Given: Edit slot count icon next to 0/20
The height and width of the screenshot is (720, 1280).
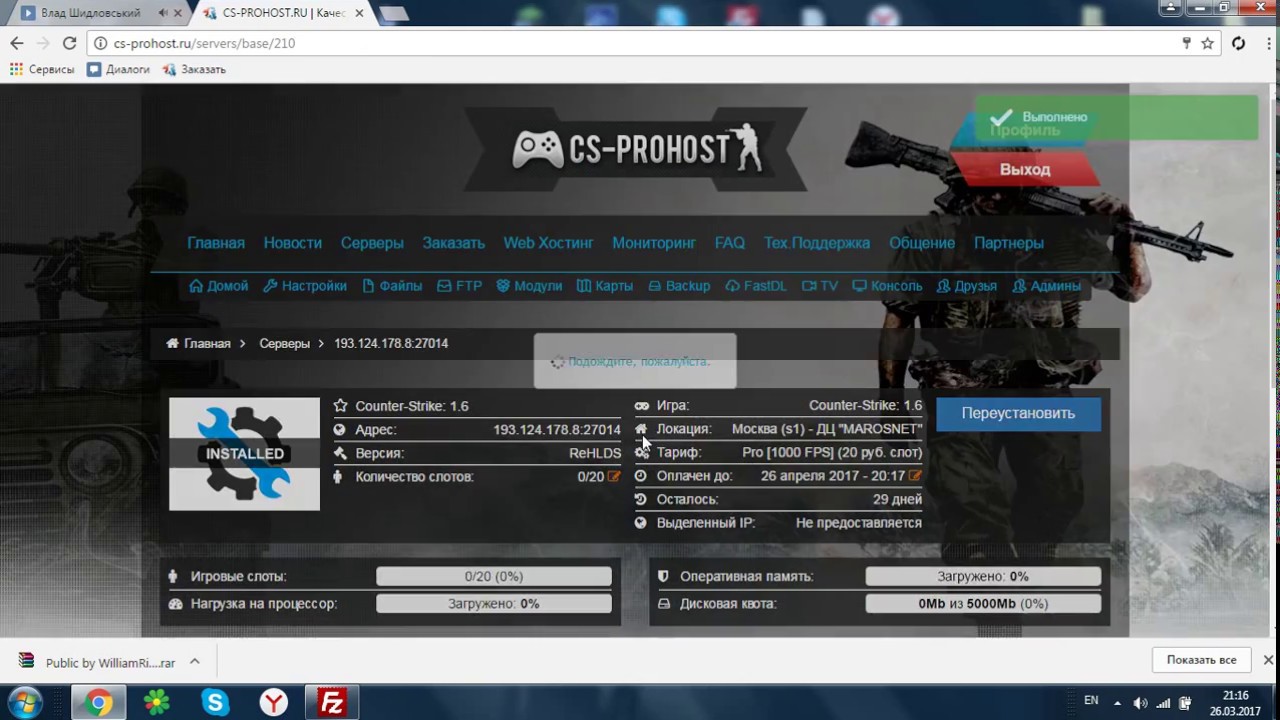Looking at the screenshot, I should click(614, 477).
